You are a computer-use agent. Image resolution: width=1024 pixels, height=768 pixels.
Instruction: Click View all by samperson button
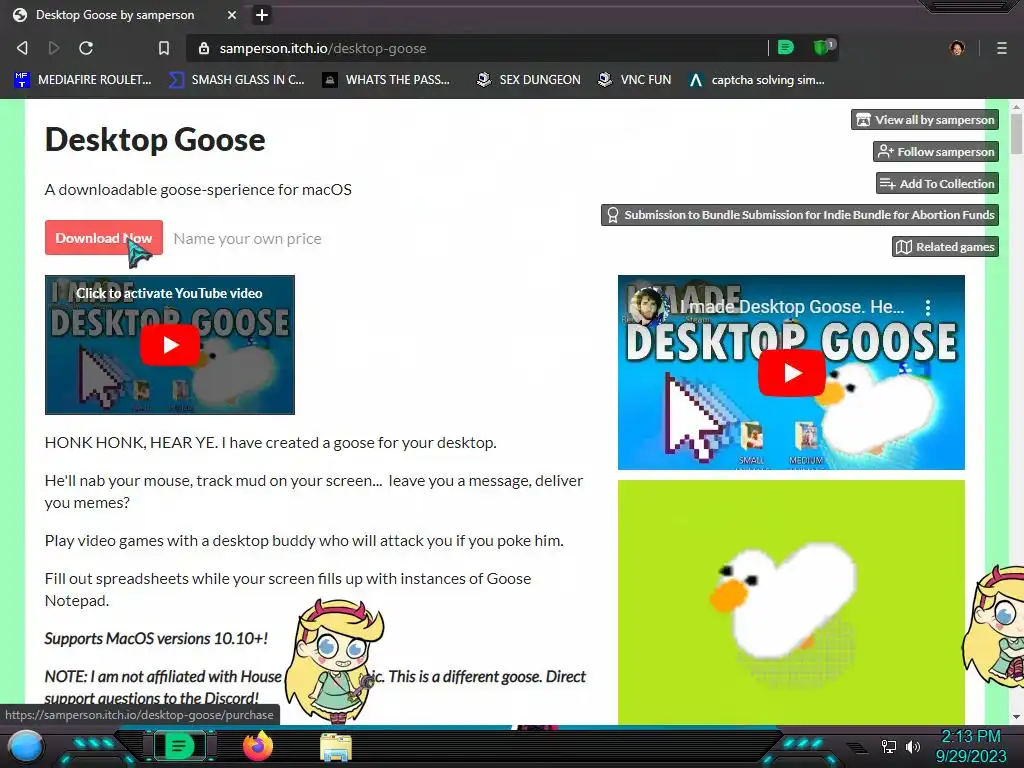(x=925, y=120)
